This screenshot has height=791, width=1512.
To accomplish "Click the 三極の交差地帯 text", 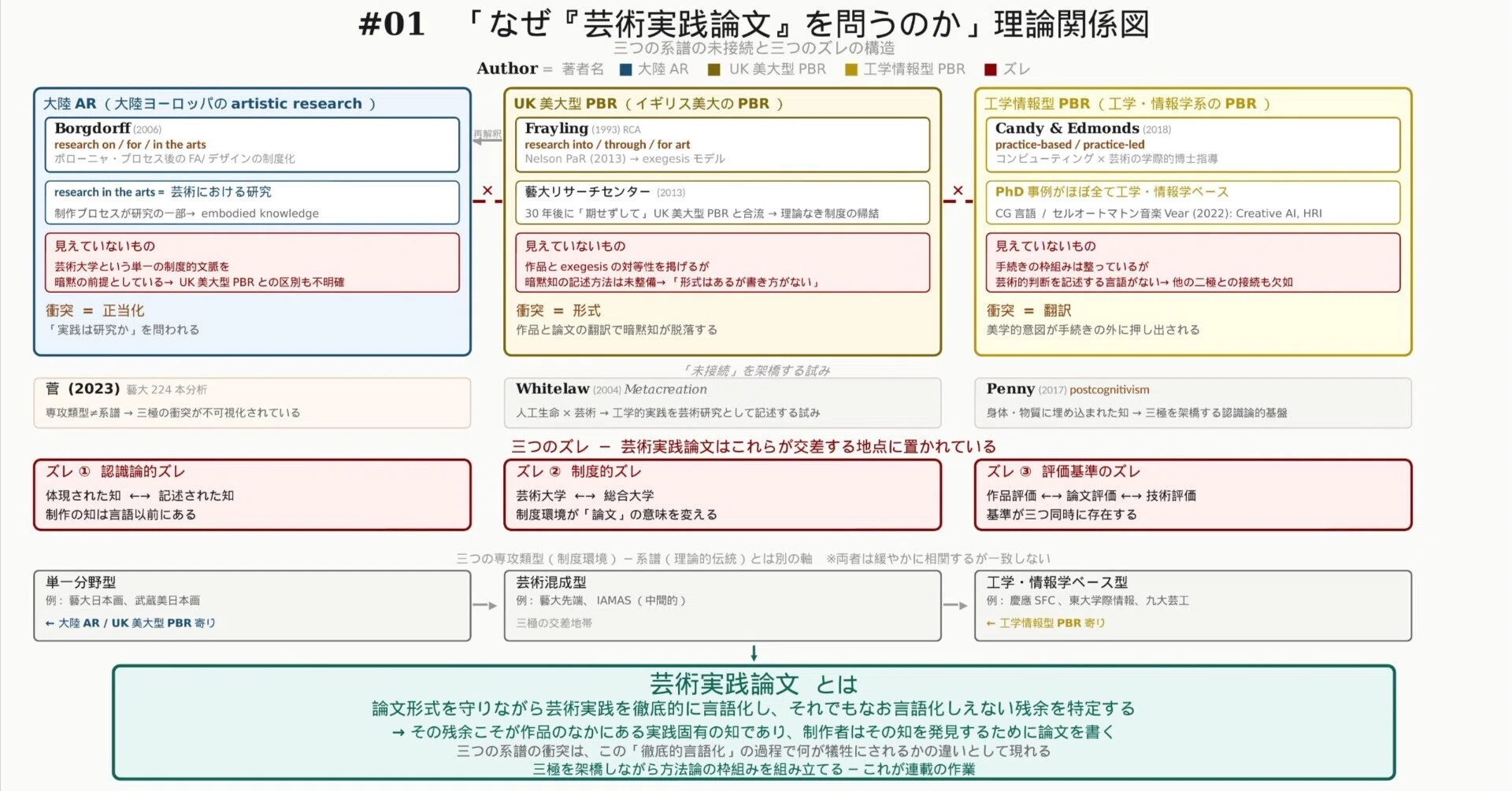I will (x=554, y=623).
